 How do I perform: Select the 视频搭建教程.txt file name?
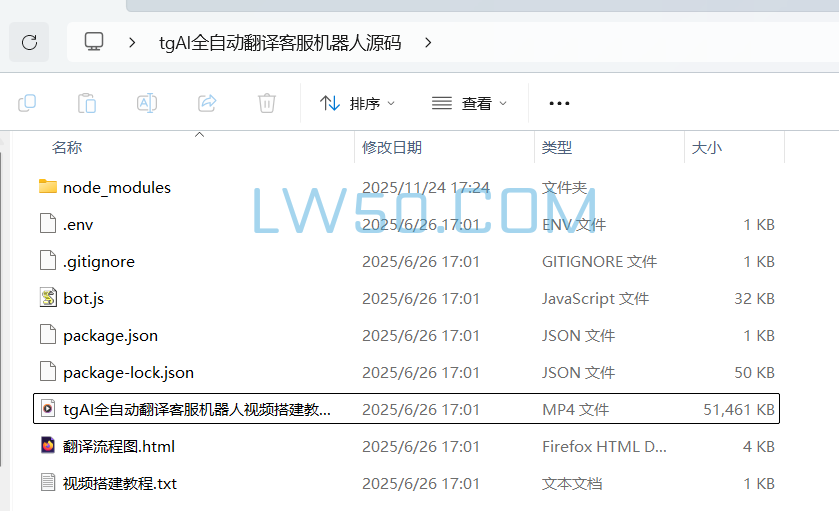(x=120, y=484)
